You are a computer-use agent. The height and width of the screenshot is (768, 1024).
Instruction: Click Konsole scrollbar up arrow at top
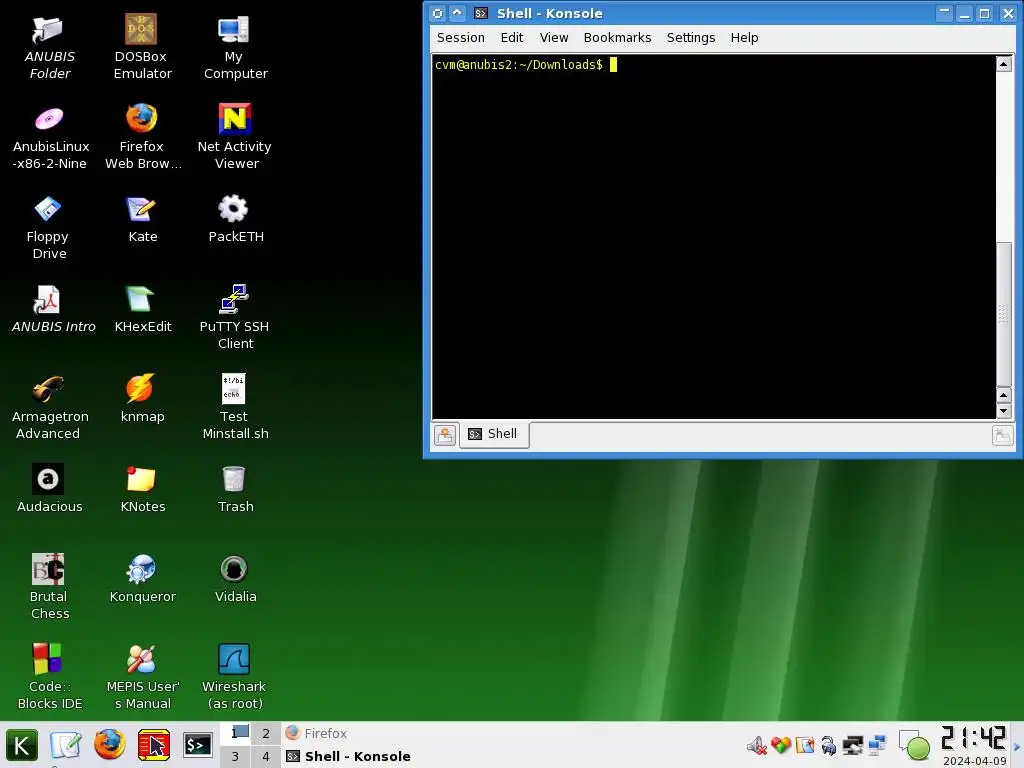pos(1004,64)
